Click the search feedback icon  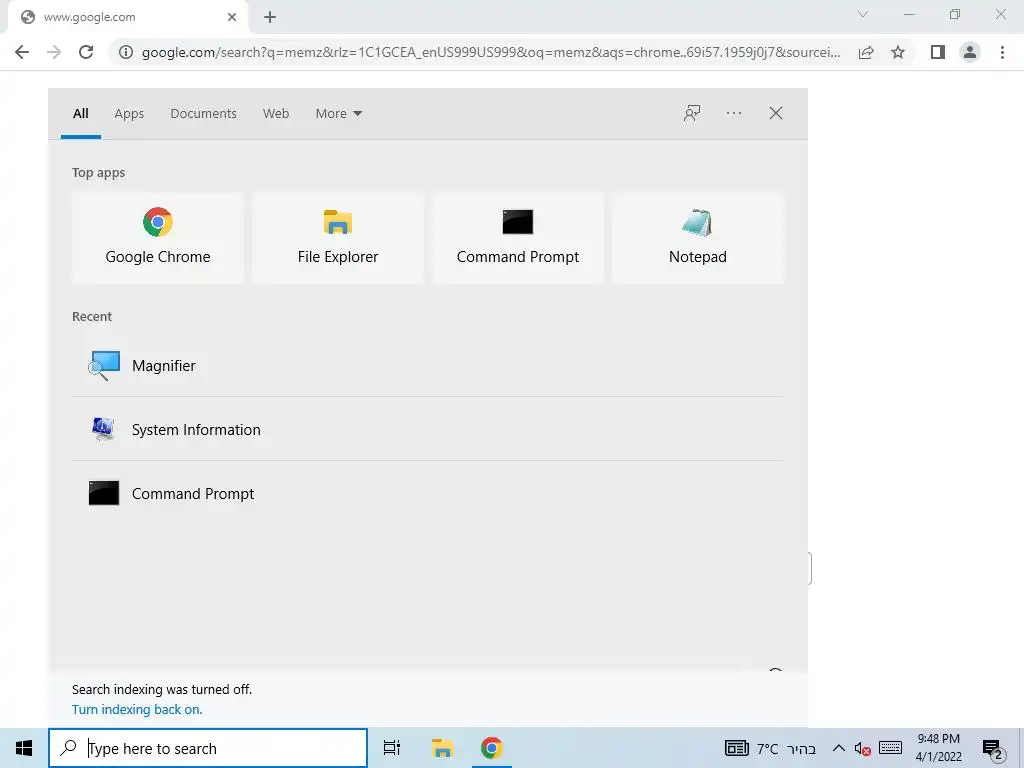click(x=692, y=113)
